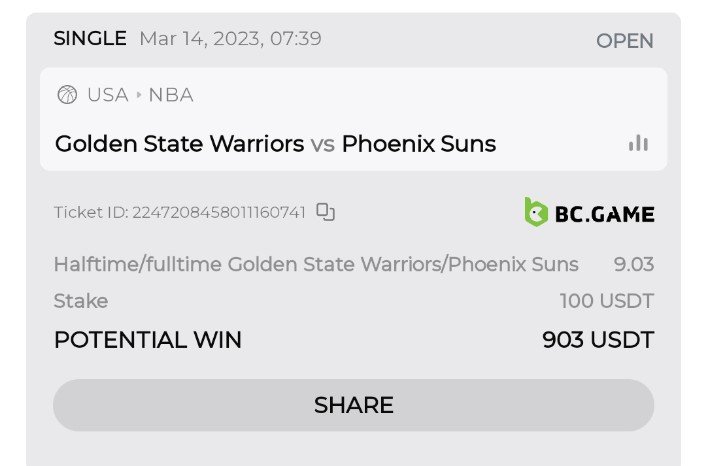
Task: Open match statistics bar chart icon
Action: coord(638,143)
